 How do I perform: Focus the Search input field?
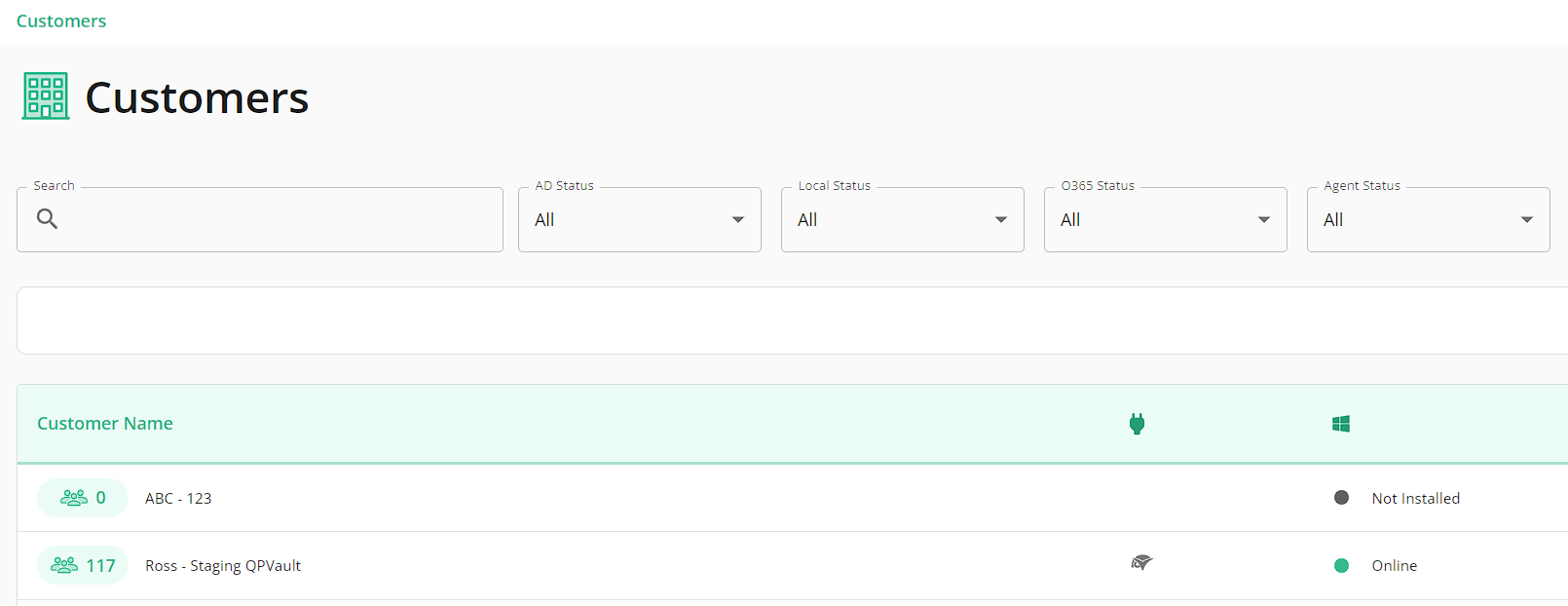[x=260, y=219]
